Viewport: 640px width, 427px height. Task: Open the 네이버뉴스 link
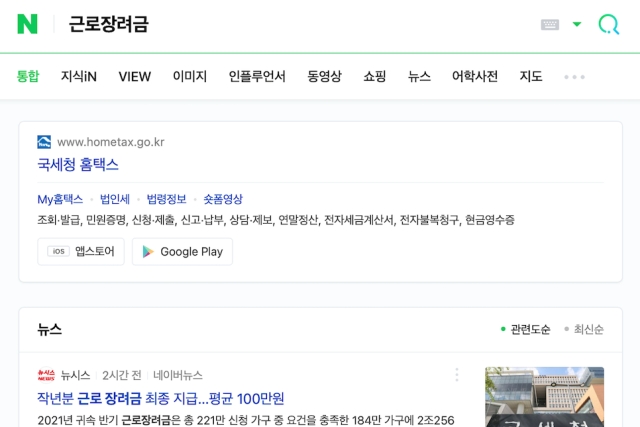pyautogui.click(x=178, y=375)
